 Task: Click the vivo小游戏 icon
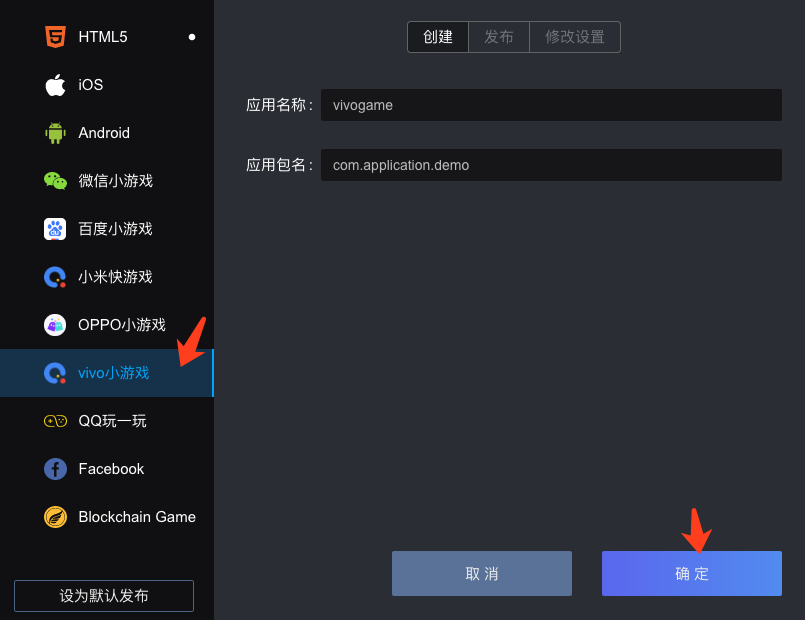(x=55, y=373)
